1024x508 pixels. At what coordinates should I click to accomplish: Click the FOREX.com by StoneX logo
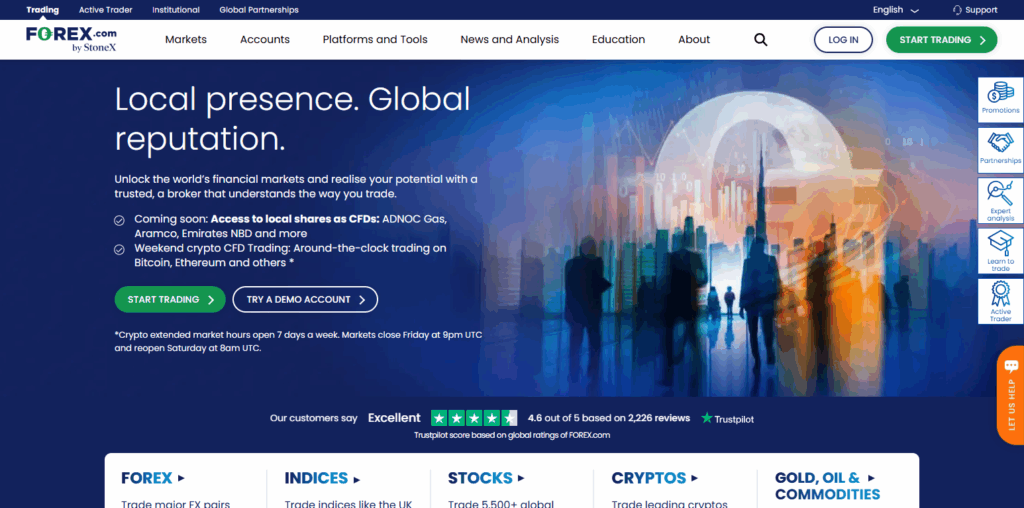click(x=72, y=39)
